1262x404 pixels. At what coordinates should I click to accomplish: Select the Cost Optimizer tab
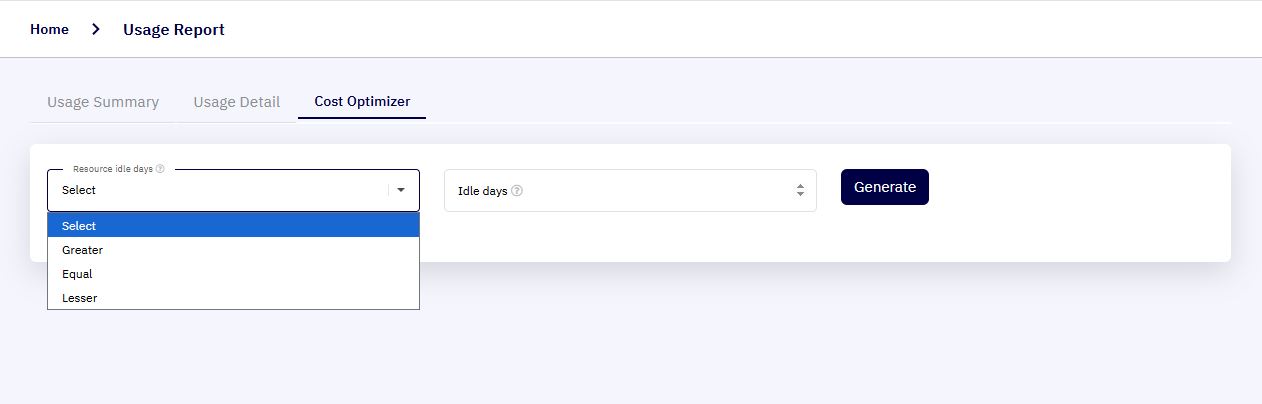(x=362, y=102)
